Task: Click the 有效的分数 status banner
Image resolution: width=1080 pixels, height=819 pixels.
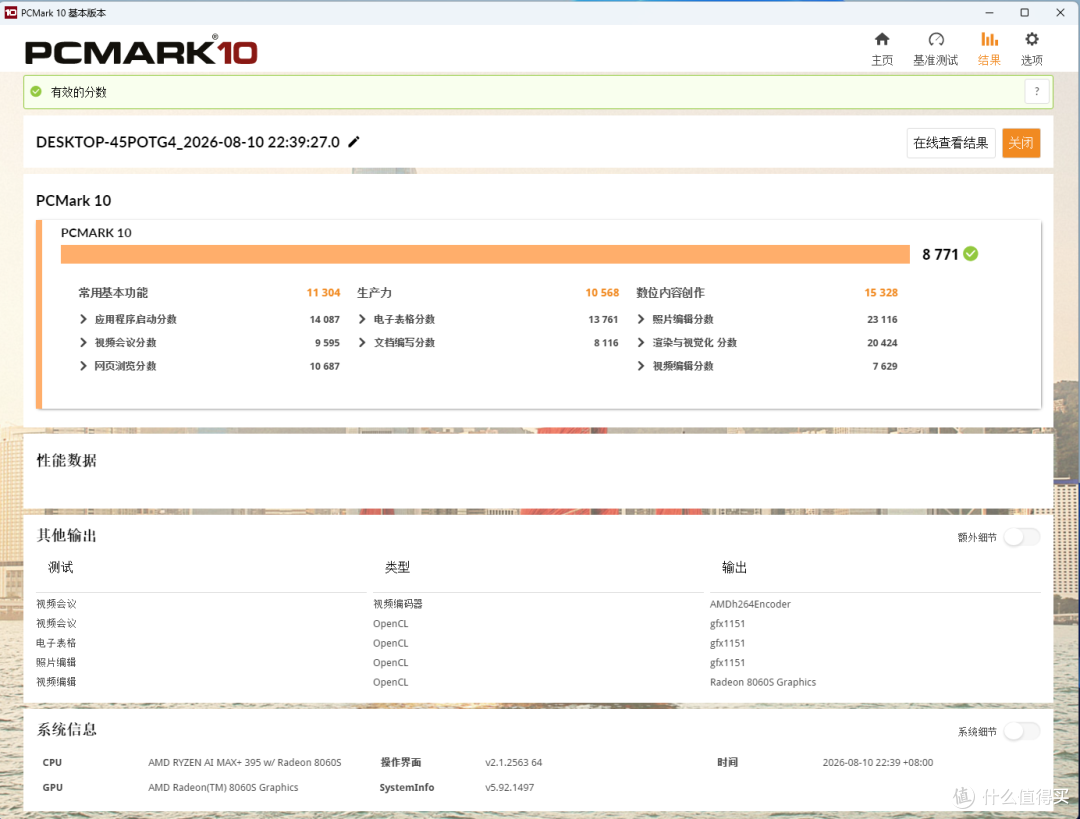Action: point(538,92)
